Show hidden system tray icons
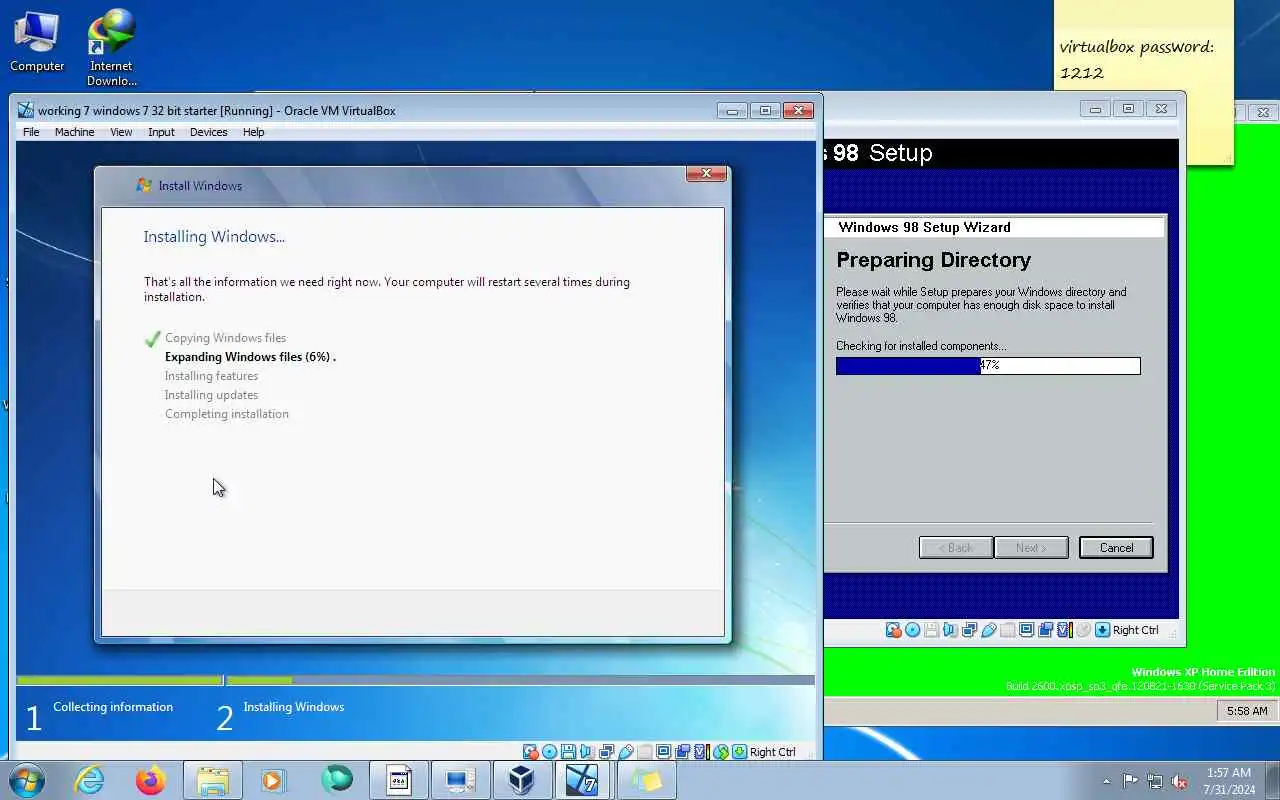 1106,781
